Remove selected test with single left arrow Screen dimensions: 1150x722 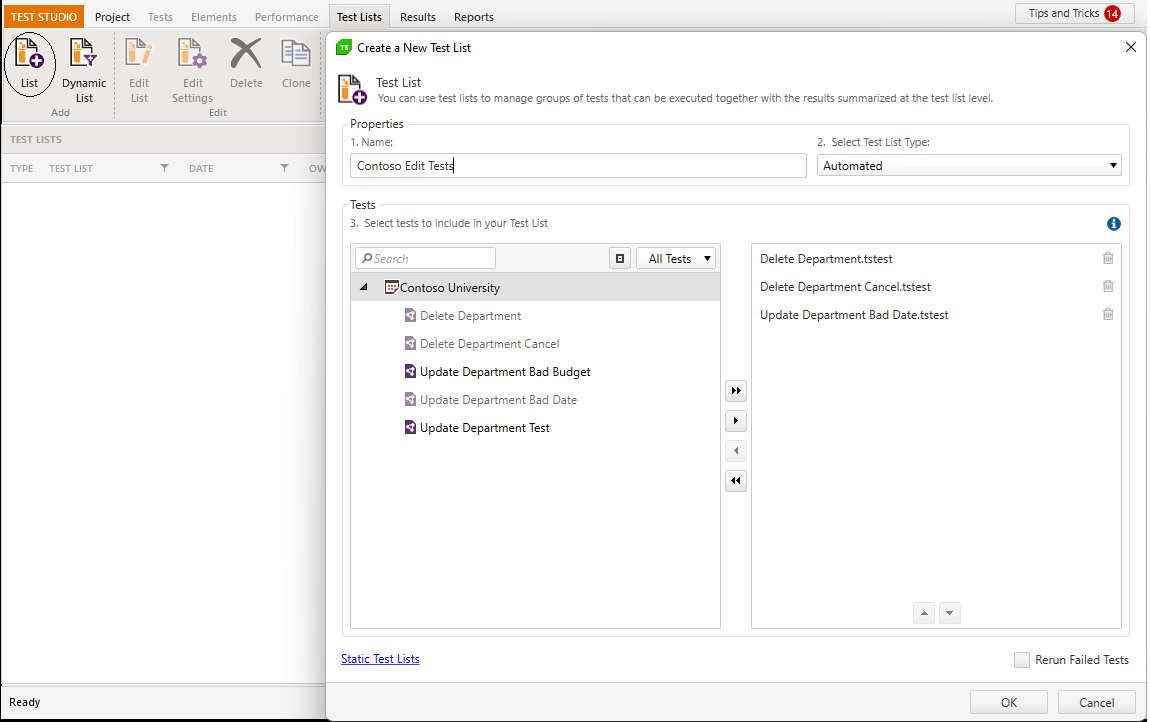[x=736, y=451]
